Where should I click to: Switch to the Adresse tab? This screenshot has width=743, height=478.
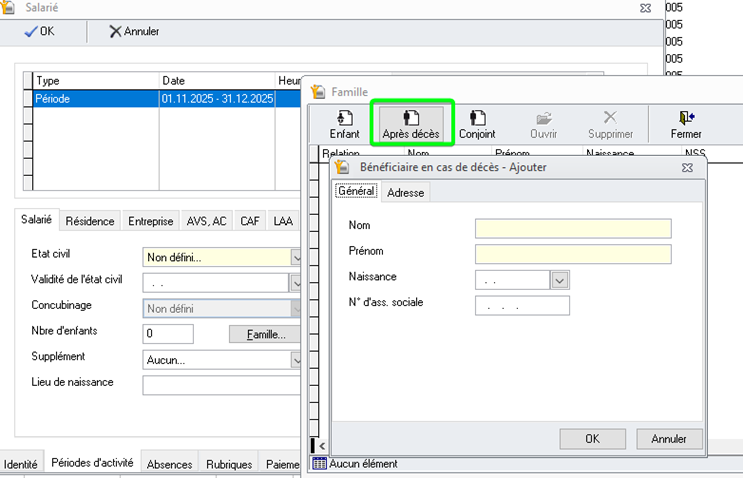pos(405,193)
